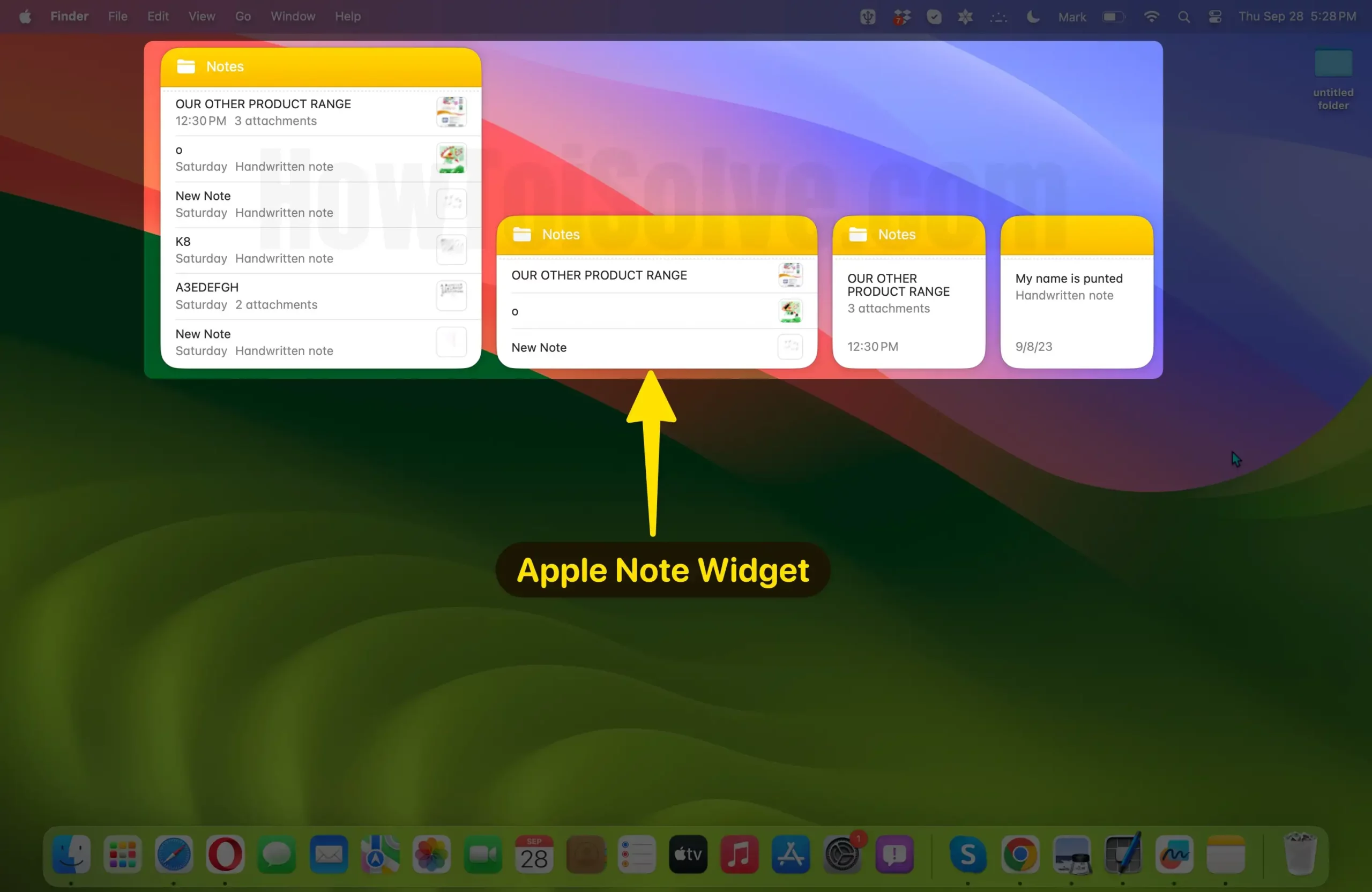
Task: Open small widget showing 3 attachments 12:30 PM
Action: pos(908,293)
